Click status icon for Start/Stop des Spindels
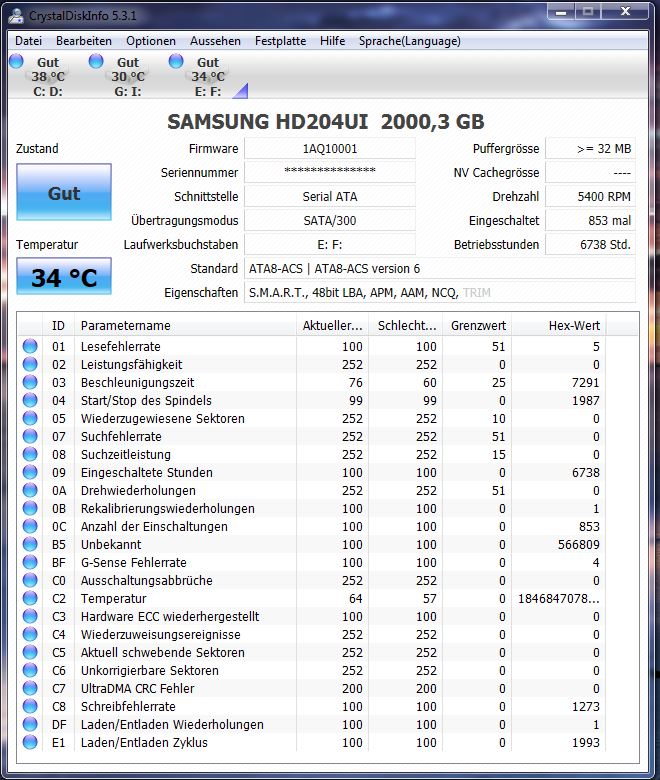The width and height of the screenshot is (660, 780). click(30, 400)
